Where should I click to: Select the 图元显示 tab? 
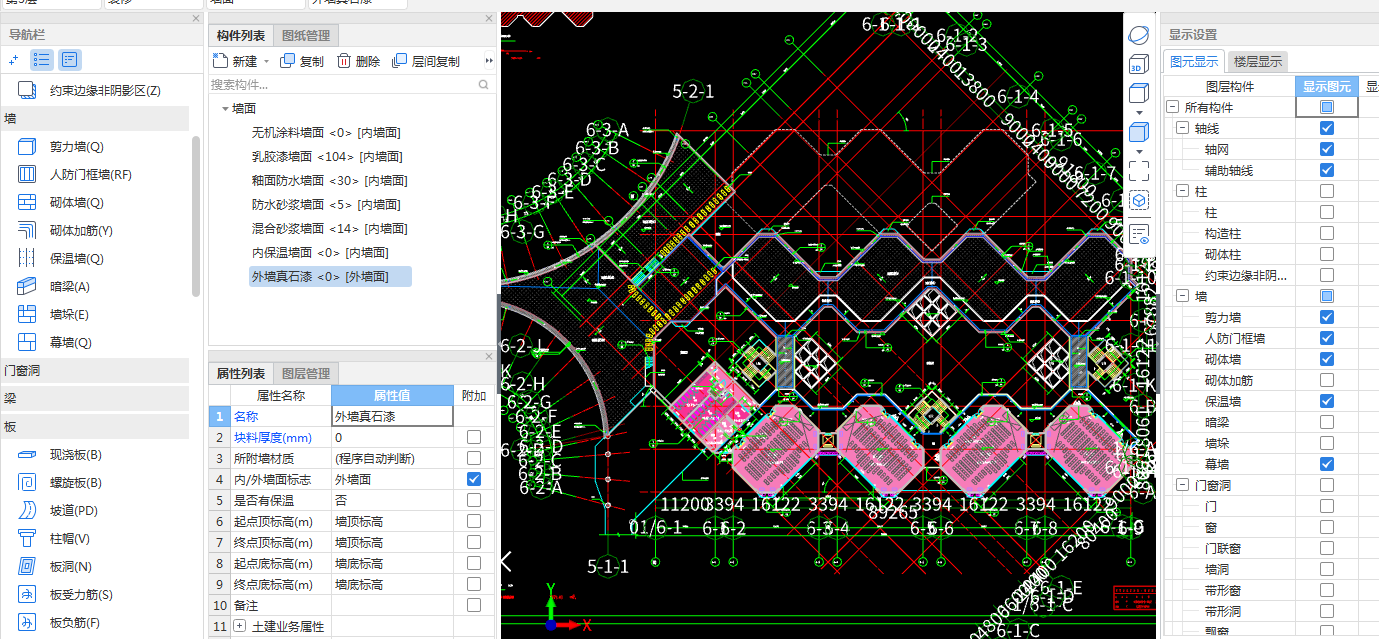pos(1194,61)
